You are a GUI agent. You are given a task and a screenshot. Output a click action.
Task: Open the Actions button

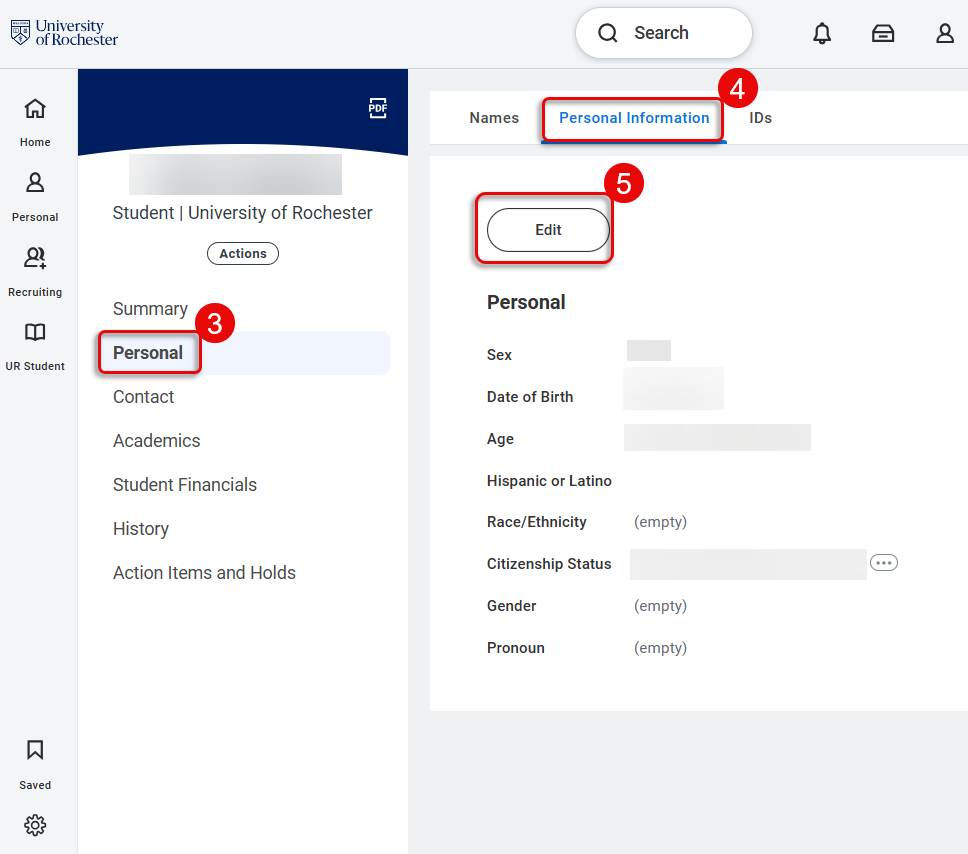pos(243,253)
